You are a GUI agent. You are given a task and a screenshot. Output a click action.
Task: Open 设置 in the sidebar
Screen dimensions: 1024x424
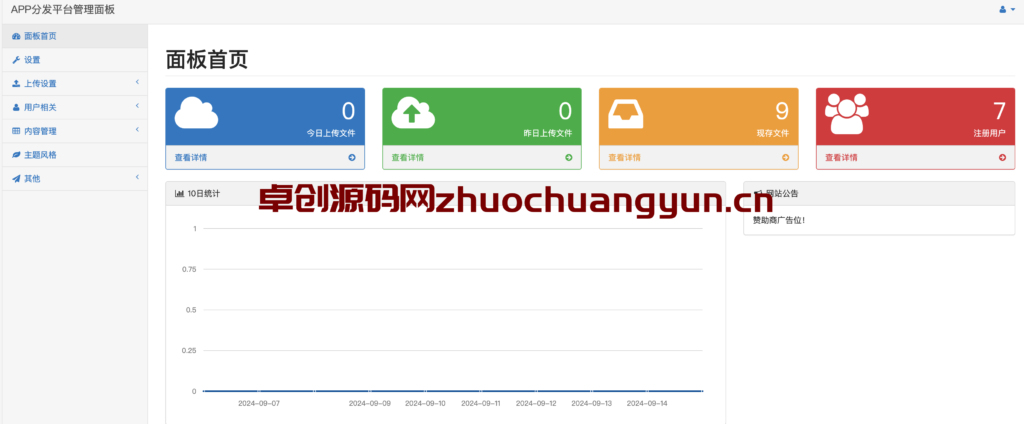(x=74, y=59)
